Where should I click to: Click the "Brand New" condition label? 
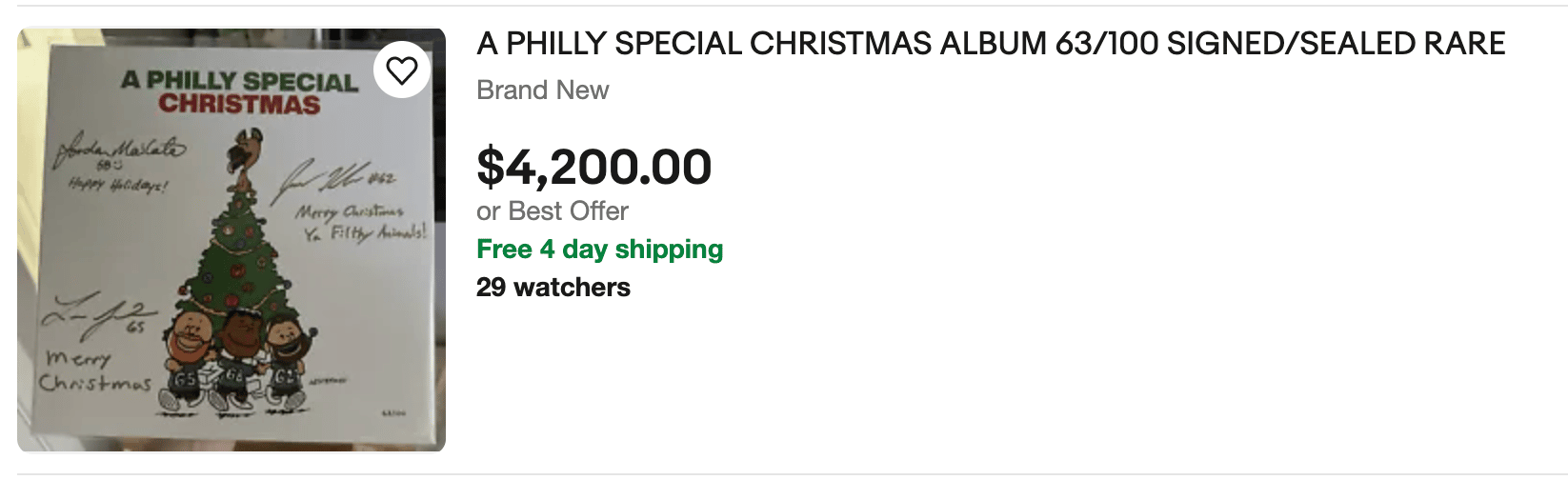point(542,90)
